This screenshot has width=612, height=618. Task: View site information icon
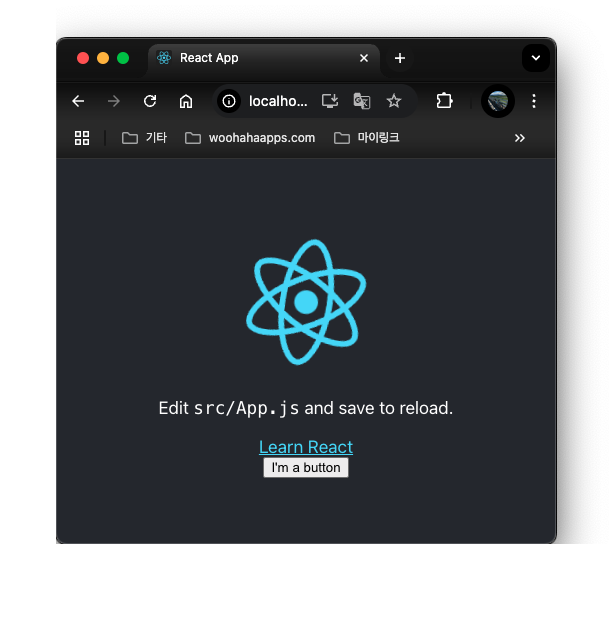tap(229, 101)
